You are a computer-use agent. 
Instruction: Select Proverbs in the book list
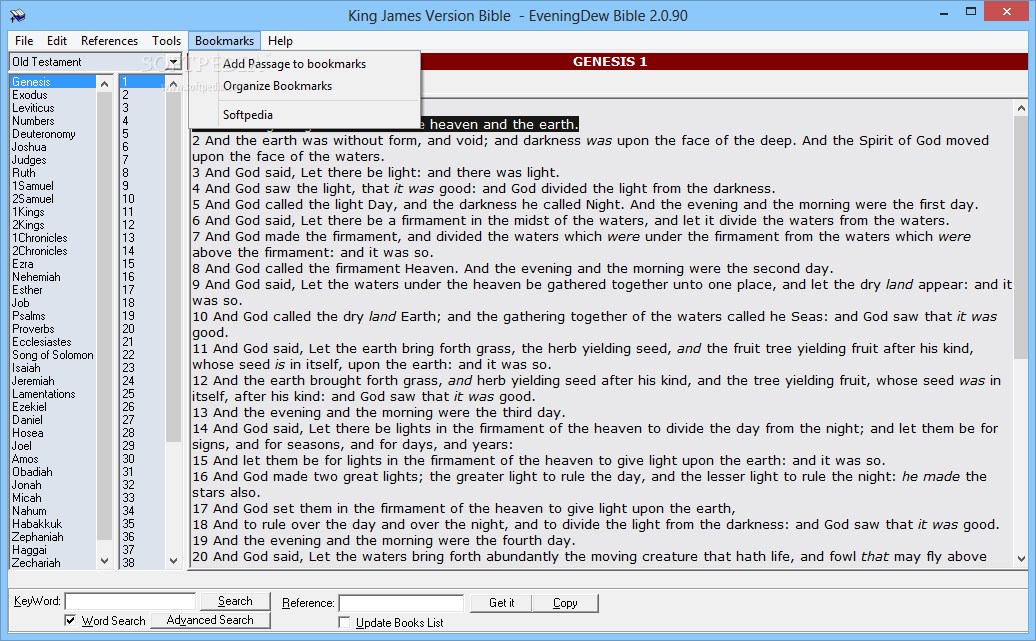[53, 329]
